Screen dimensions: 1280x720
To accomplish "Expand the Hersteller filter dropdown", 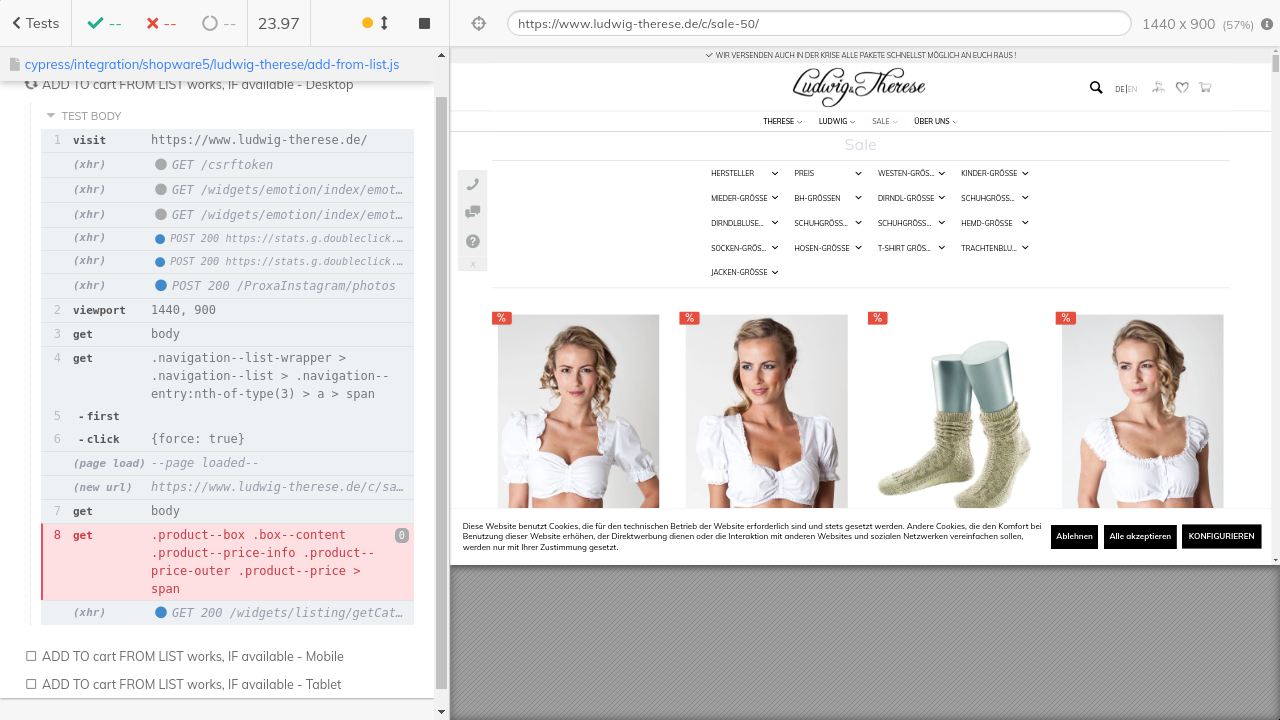I will 744,173.
